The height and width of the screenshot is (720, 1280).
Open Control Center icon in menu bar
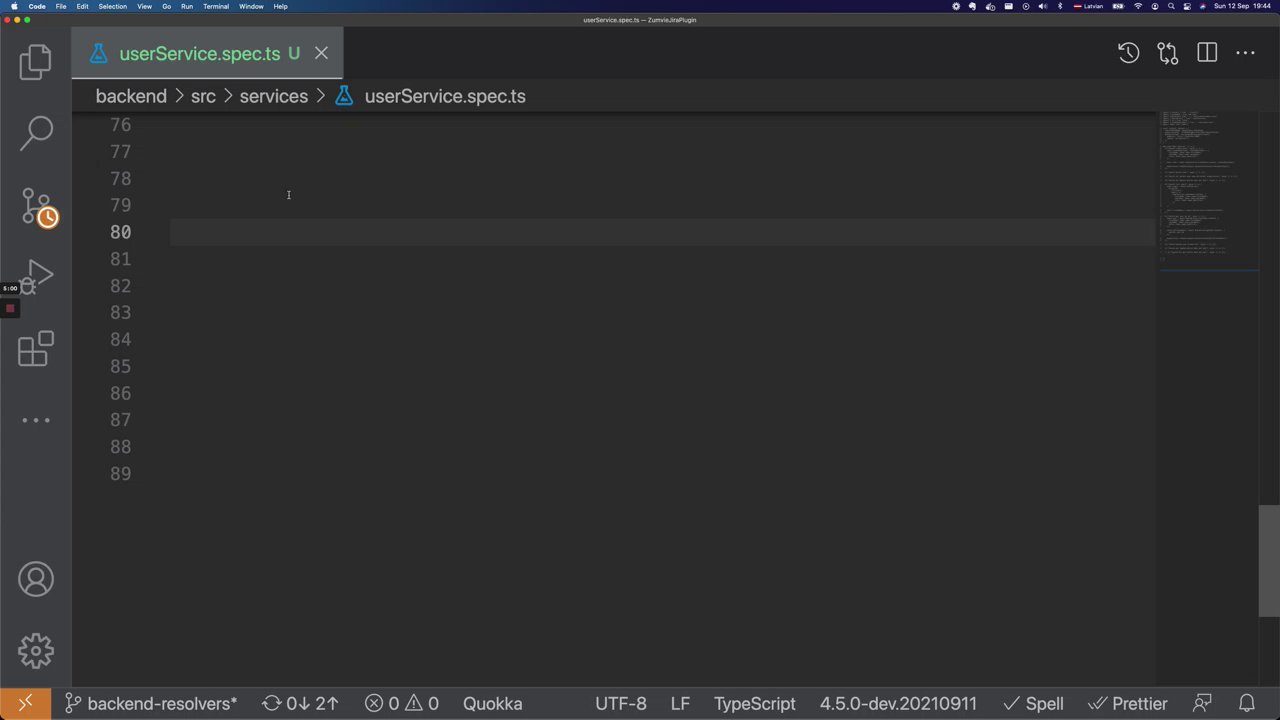coord(1187,6)
